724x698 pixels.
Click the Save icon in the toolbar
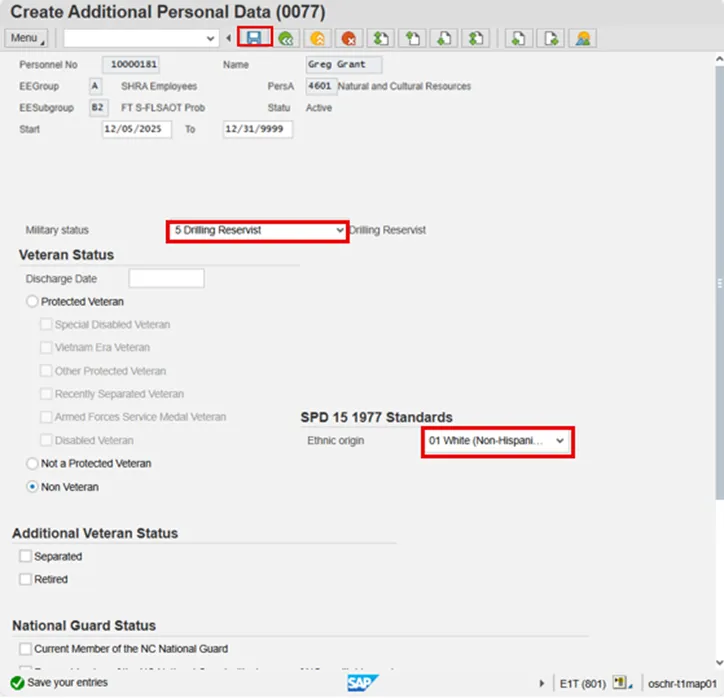click(x=254, y=37)
